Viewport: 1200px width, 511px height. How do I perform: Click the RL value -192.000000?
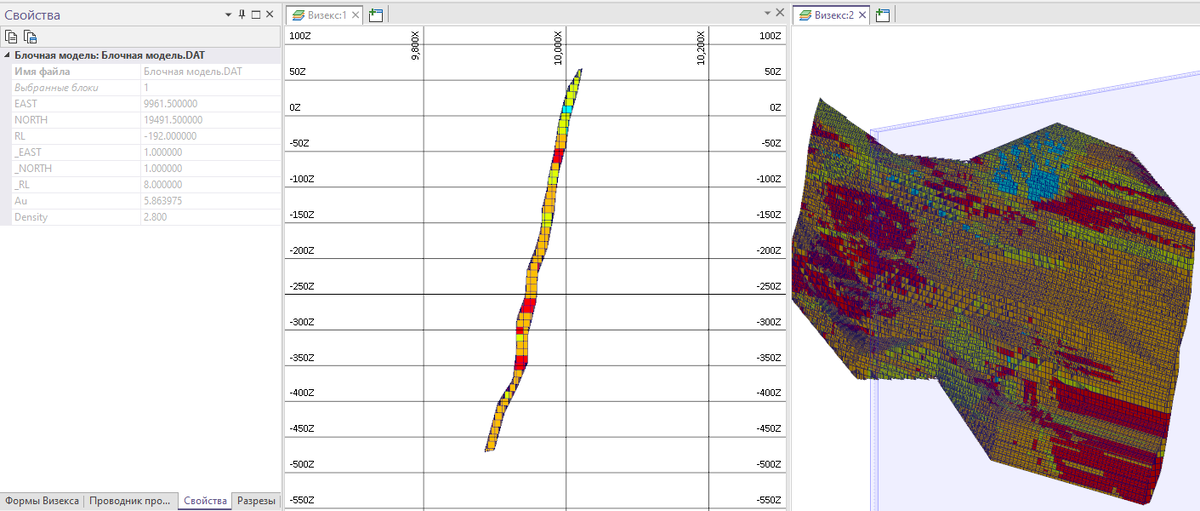[170, 136]
